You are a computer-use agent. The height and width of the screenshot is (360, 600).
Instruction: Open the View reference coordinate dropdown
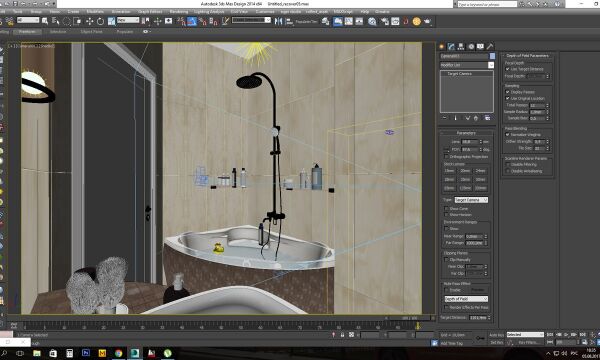pos(128,20)
